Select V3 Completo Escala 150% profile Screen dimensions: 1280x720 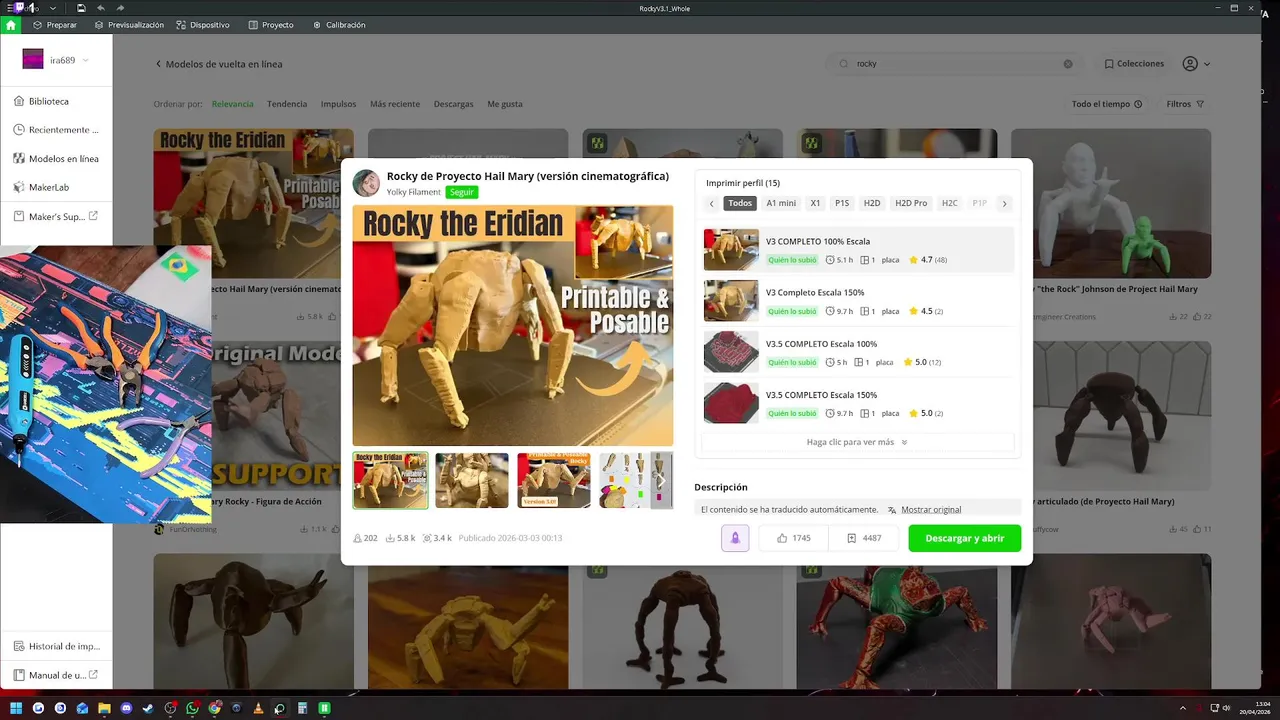coord(858,301)
